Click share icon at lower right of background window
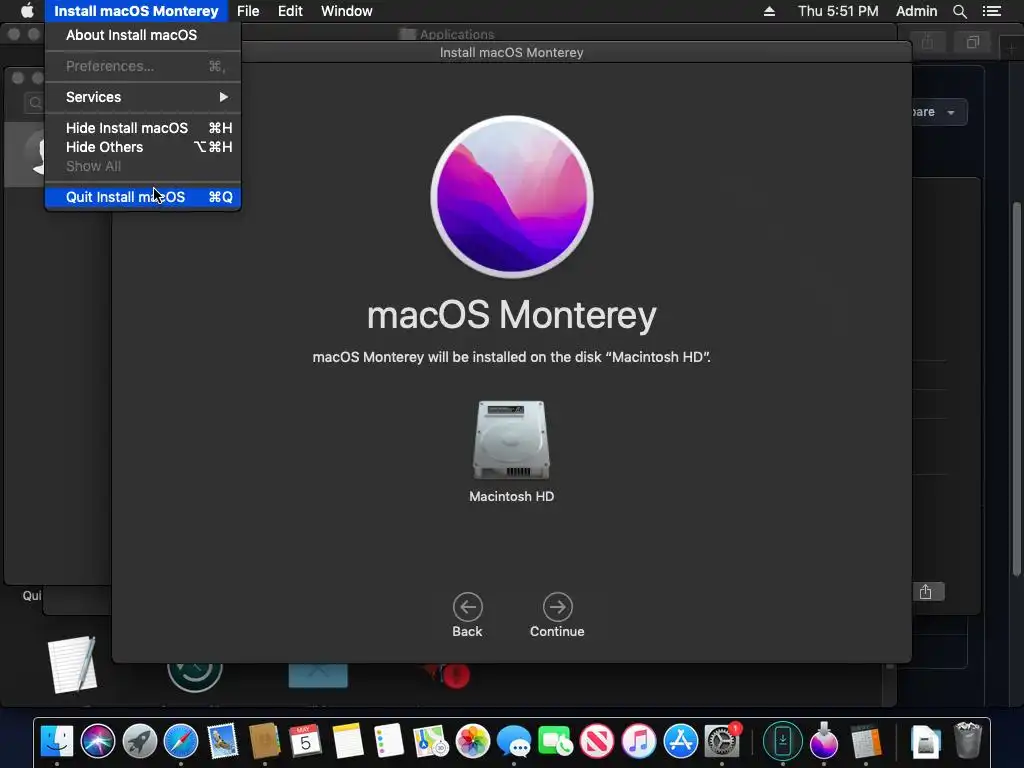Viewport: 1024px width, 768px height. [926, 592]
